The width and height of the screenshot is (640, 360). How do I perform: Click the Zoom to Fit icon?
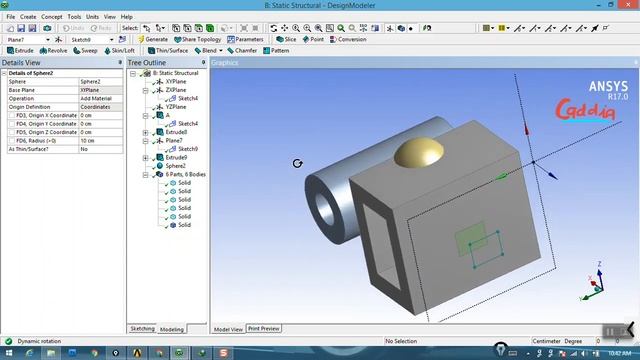pyautogui.click(x=318, y=28)
